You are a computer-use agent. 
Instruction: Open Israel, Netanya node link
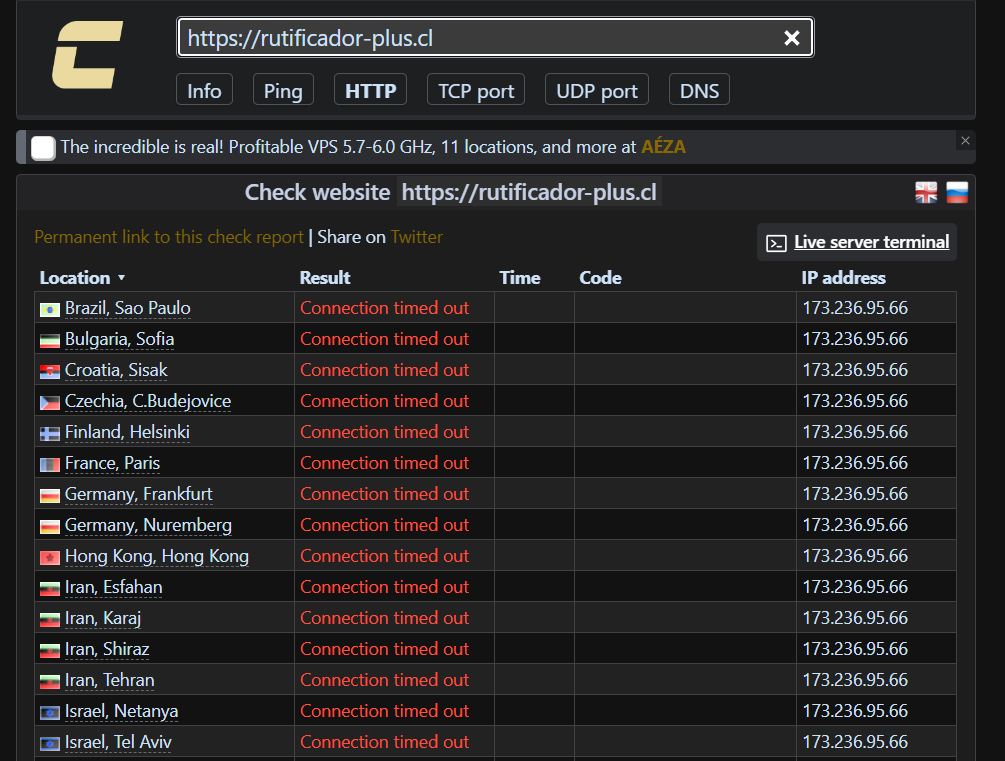coord(121,711)
